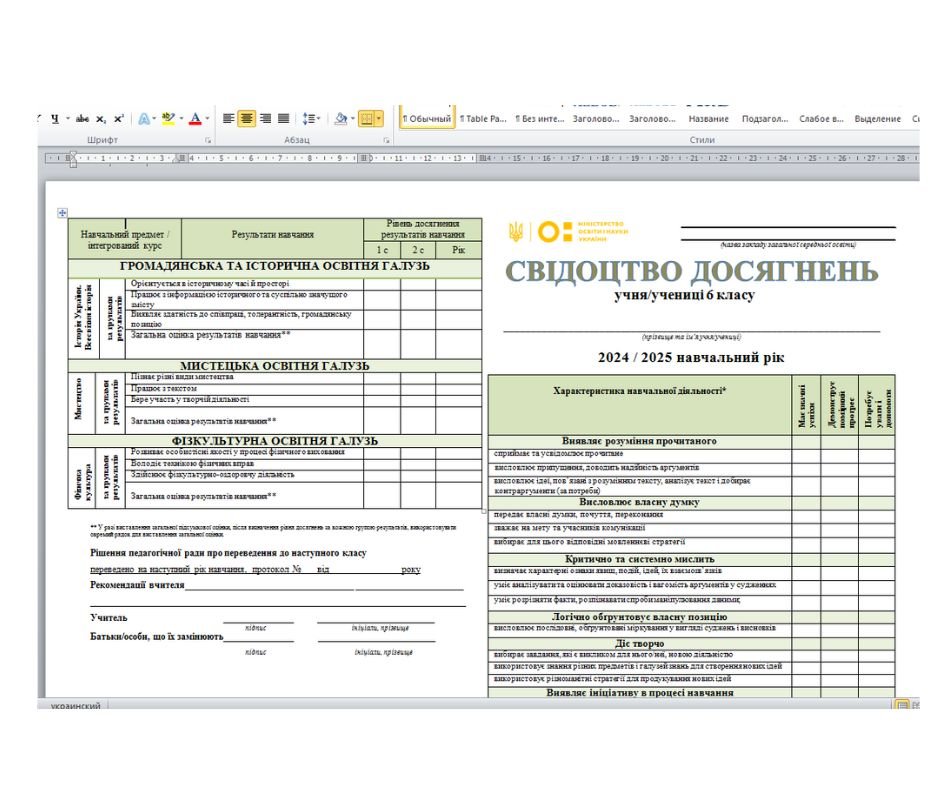Click Рішення педагогічної ради heading text
This screenshot has width=940, height=788.
(x=228, y=553)
